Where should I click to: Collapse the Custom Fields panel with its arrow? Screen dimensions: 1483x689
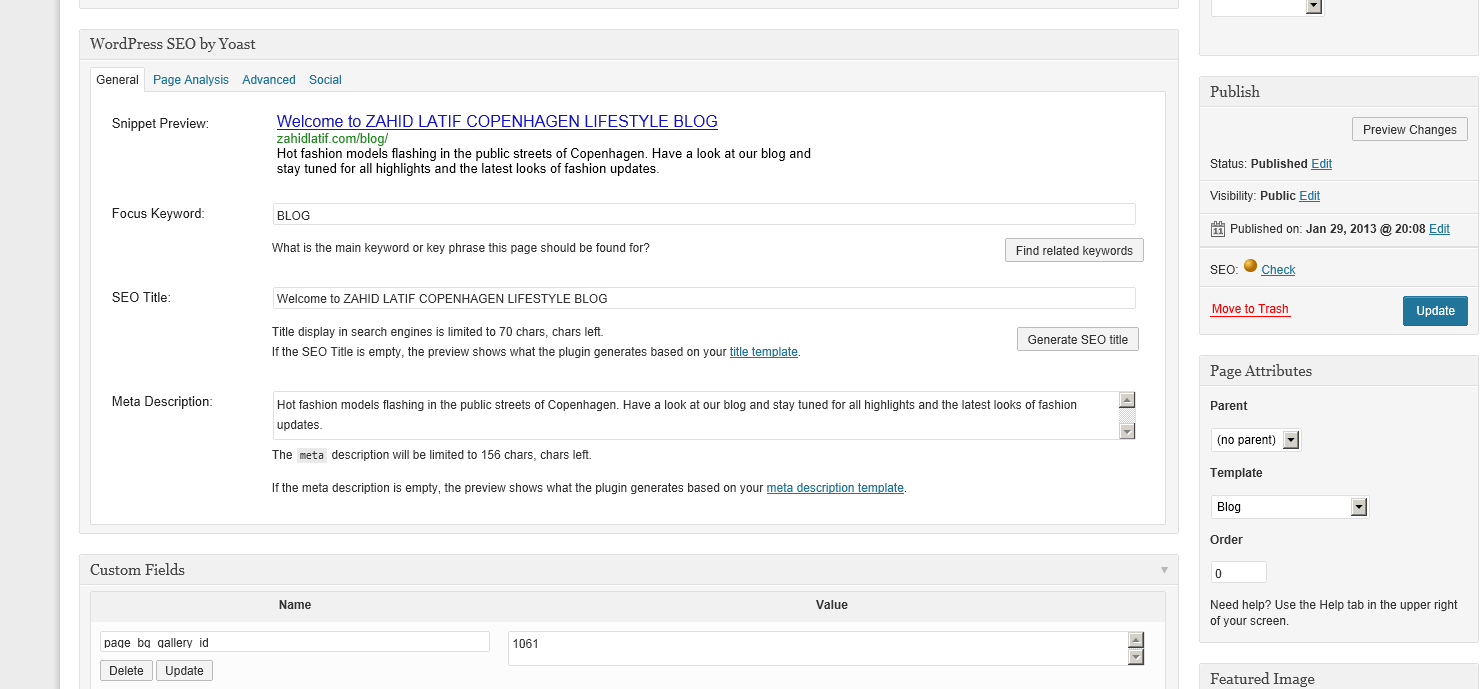coord(1164,570)
